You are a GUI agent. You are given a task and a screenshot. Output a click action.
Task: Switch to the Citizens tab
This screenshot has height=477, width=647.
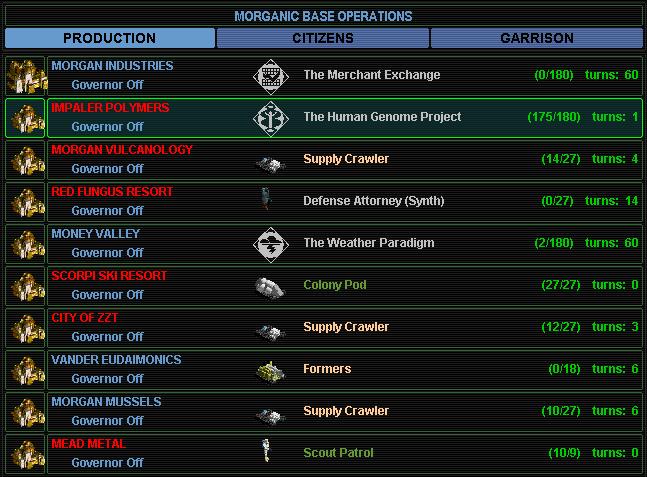[323, 38]
